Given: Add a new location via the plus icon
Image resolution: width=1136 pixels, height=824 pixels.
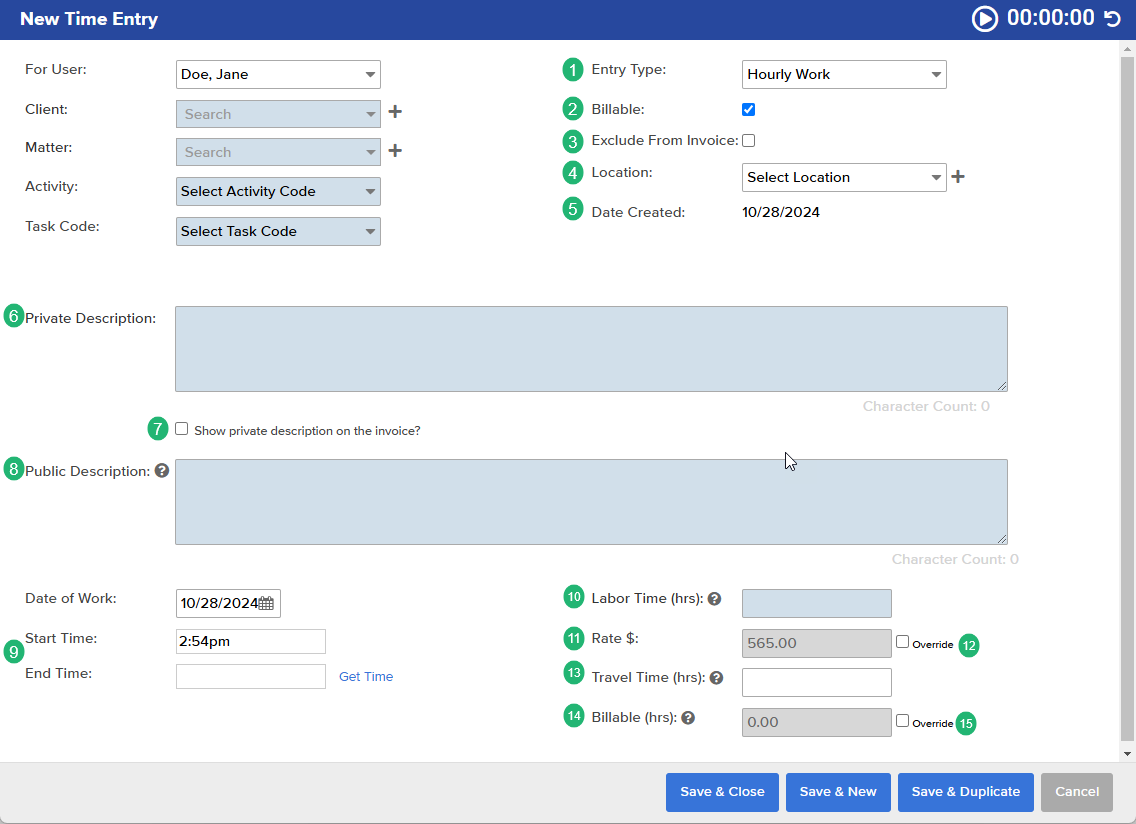Looking at the screenshot, I should 958,176.
